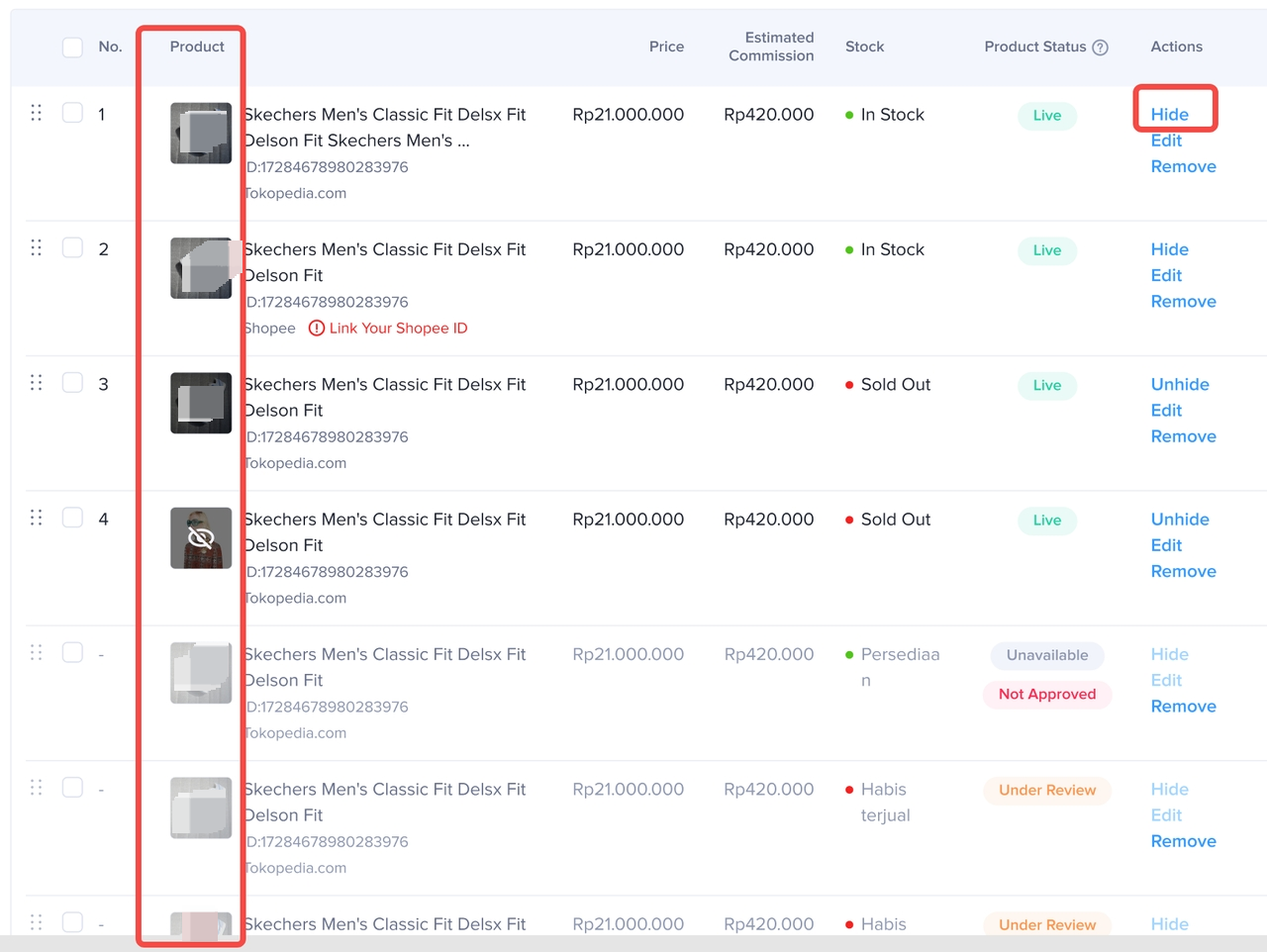This screenshot has width=1267, height=952.
Task: Click the Live status badge of row 2
Action: 1046,250
